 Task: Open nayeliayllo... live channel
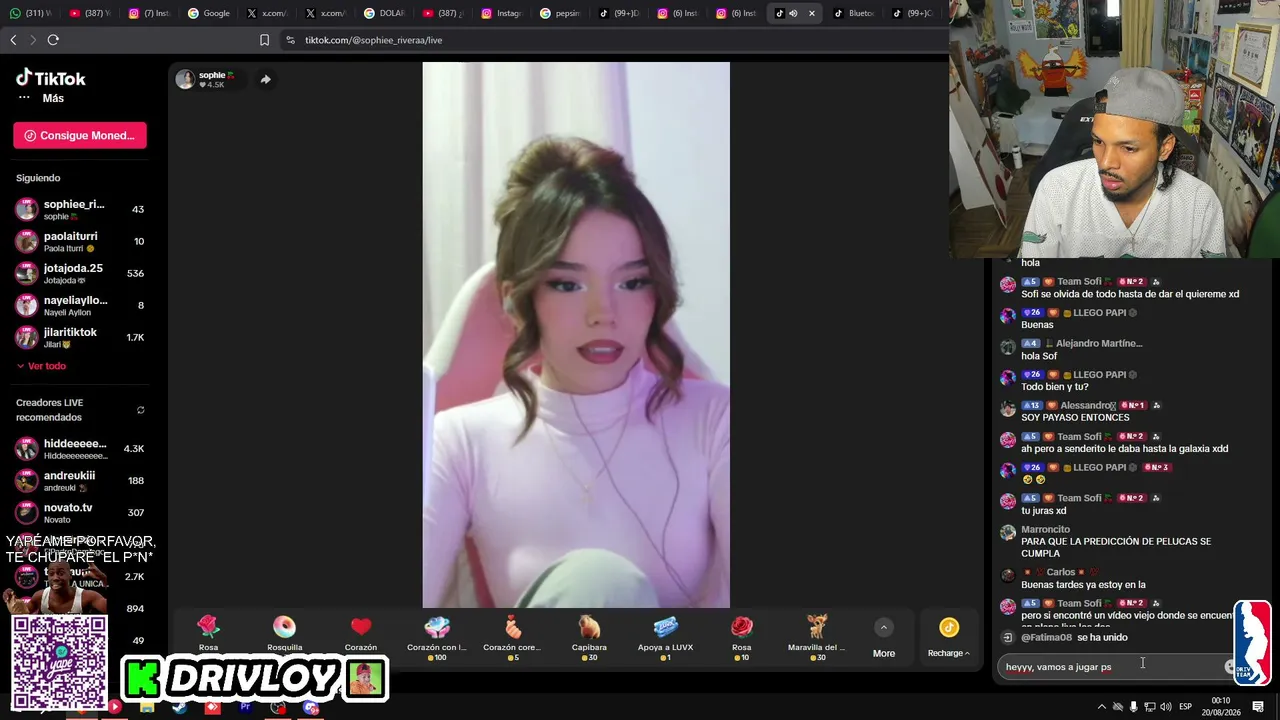click(x=80, y=305)
